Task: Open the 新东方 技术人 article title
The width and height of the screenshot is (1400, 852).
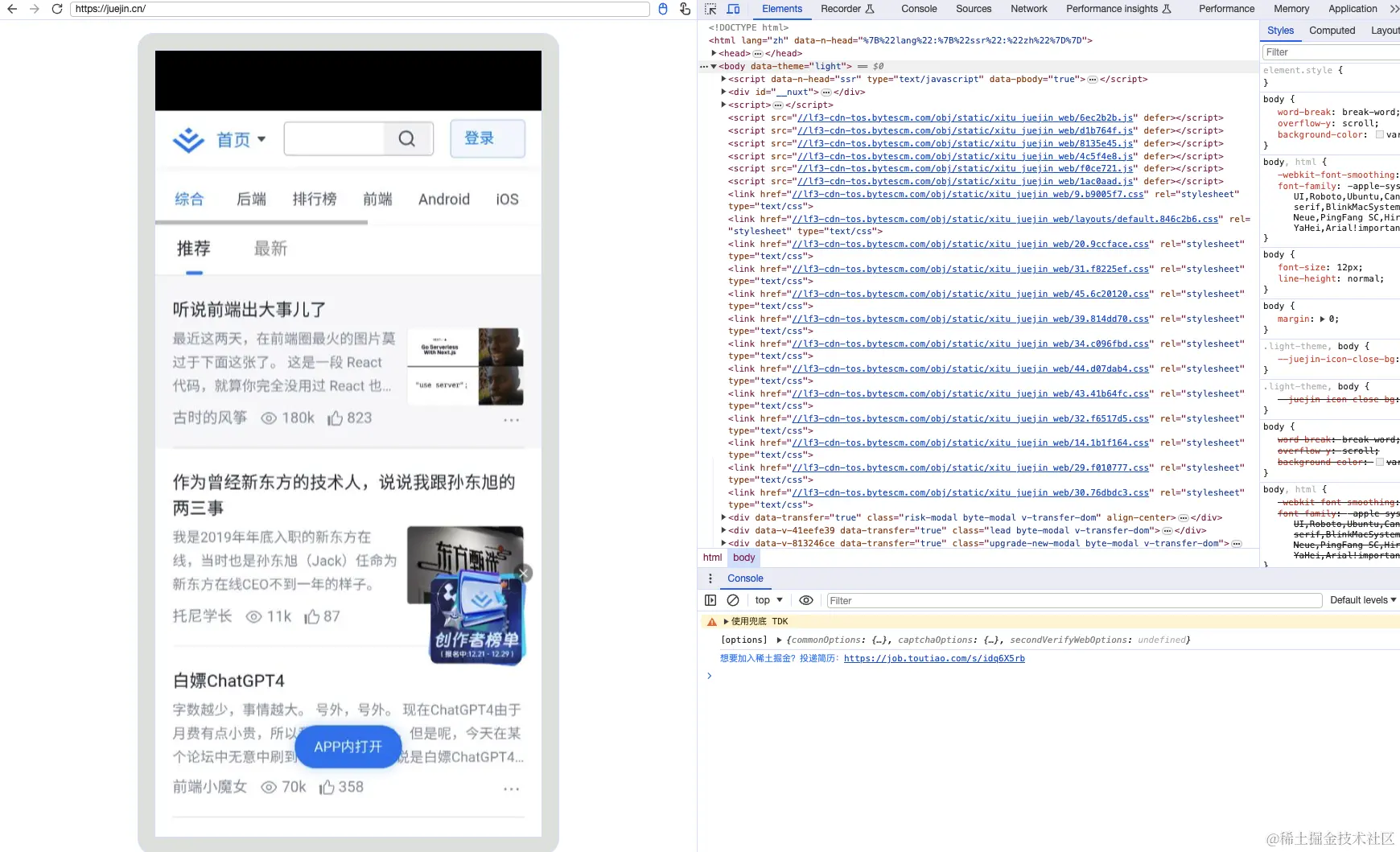Action: pos(344,495)
